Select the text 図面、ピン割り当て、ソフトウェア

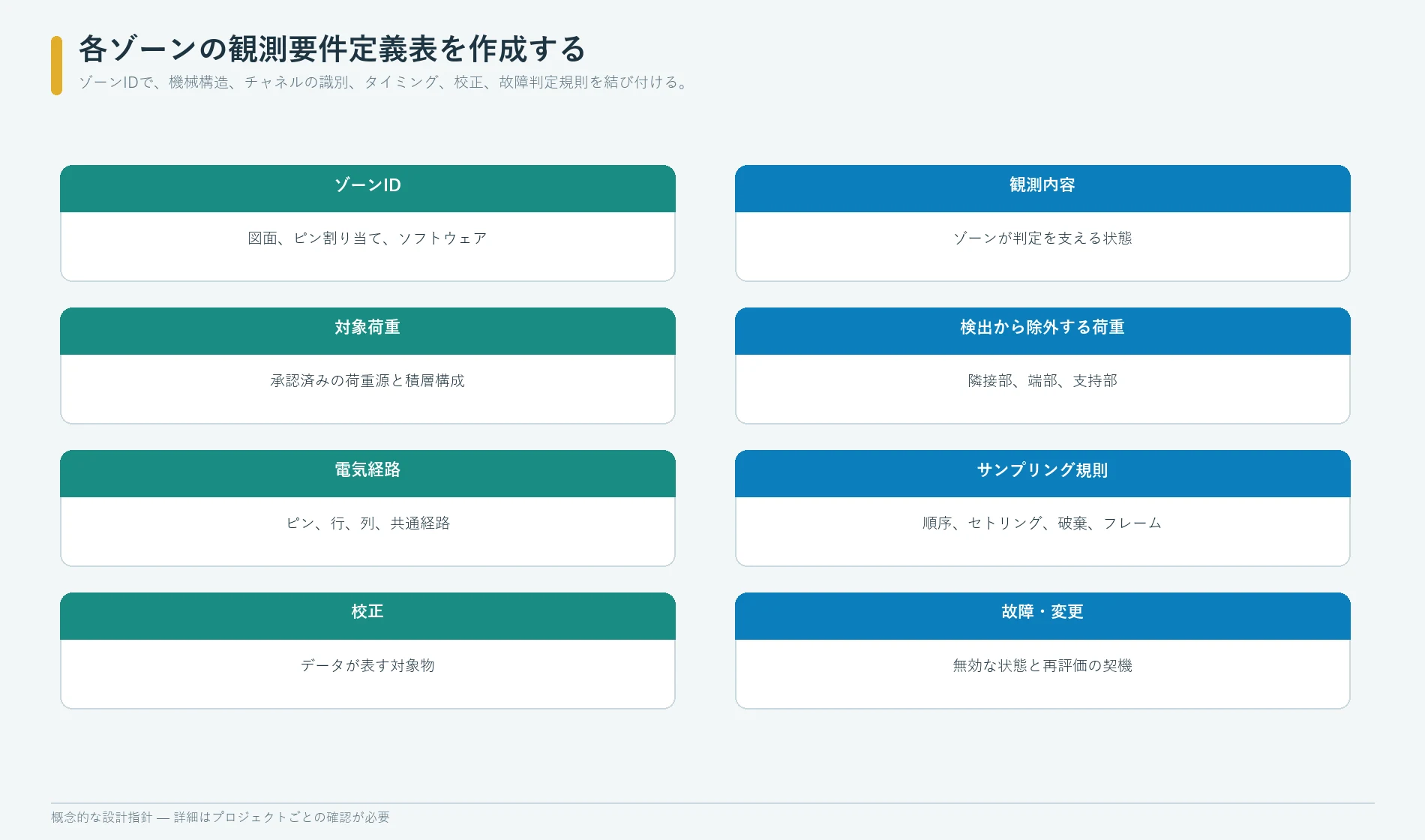click(x=367, y=238)
